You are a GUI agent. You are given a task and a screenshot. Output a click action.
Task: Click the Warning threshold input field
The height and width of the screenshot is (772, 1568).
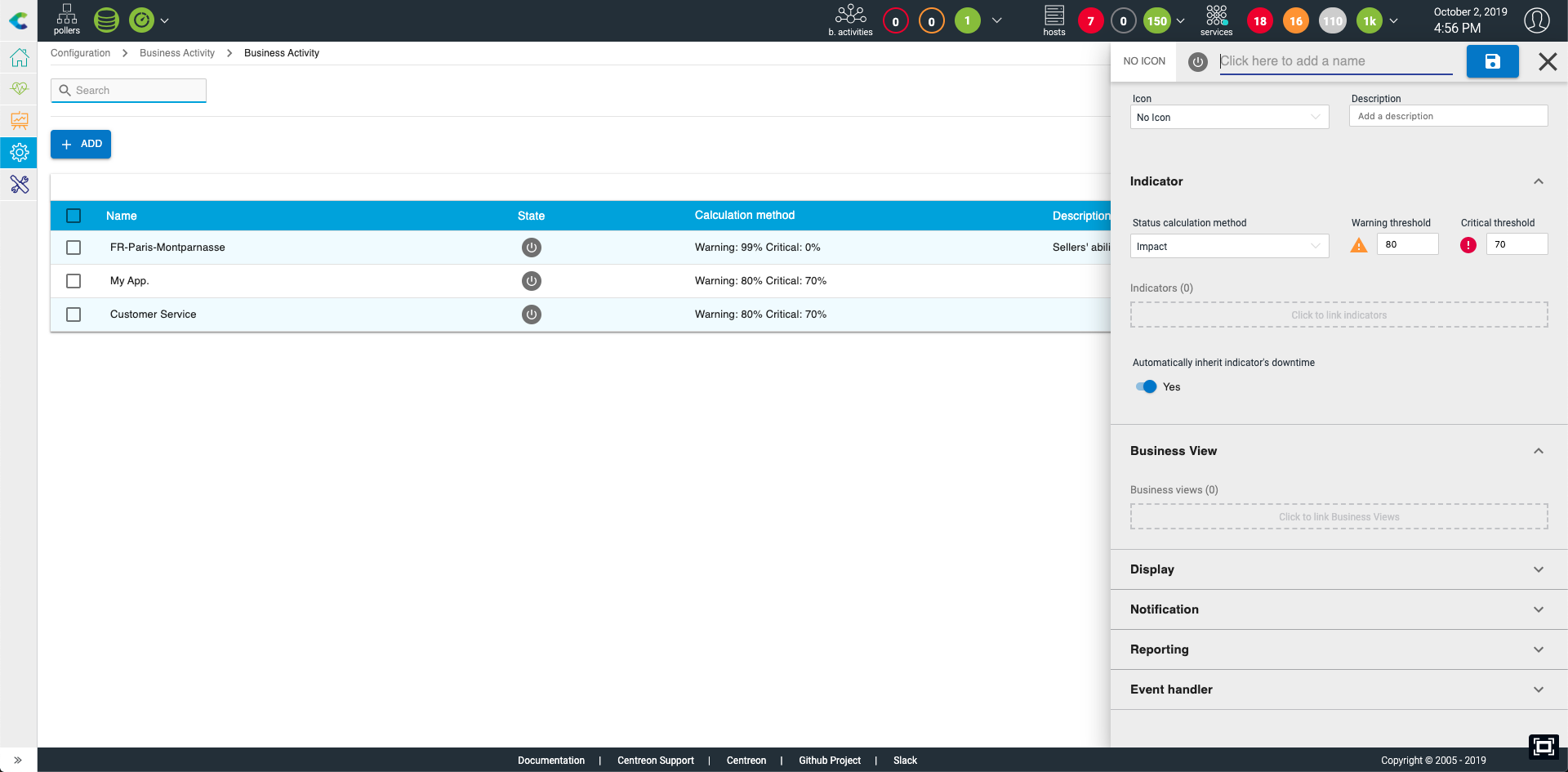(x=1406, y=244)
